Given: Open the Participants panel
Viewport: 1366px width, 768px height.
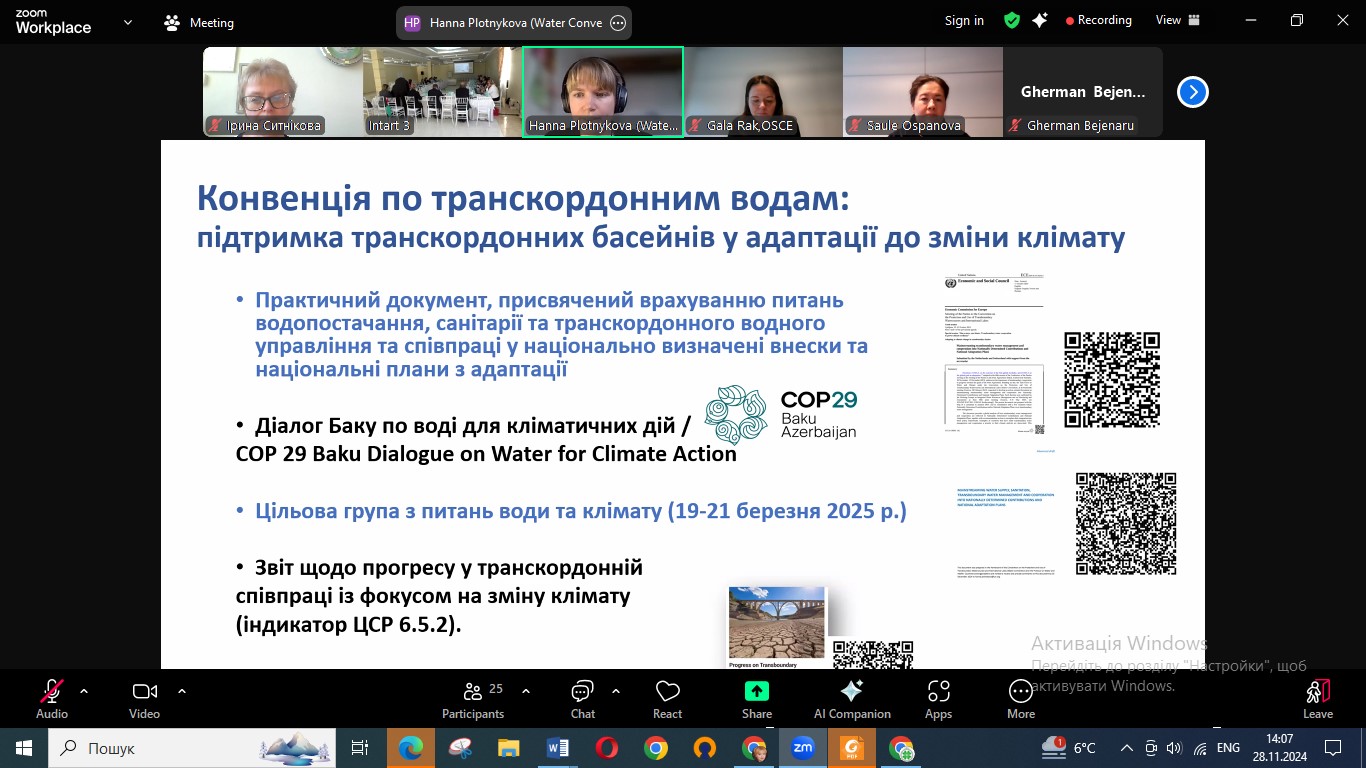Looking at the screenshot, I should 473,699.
